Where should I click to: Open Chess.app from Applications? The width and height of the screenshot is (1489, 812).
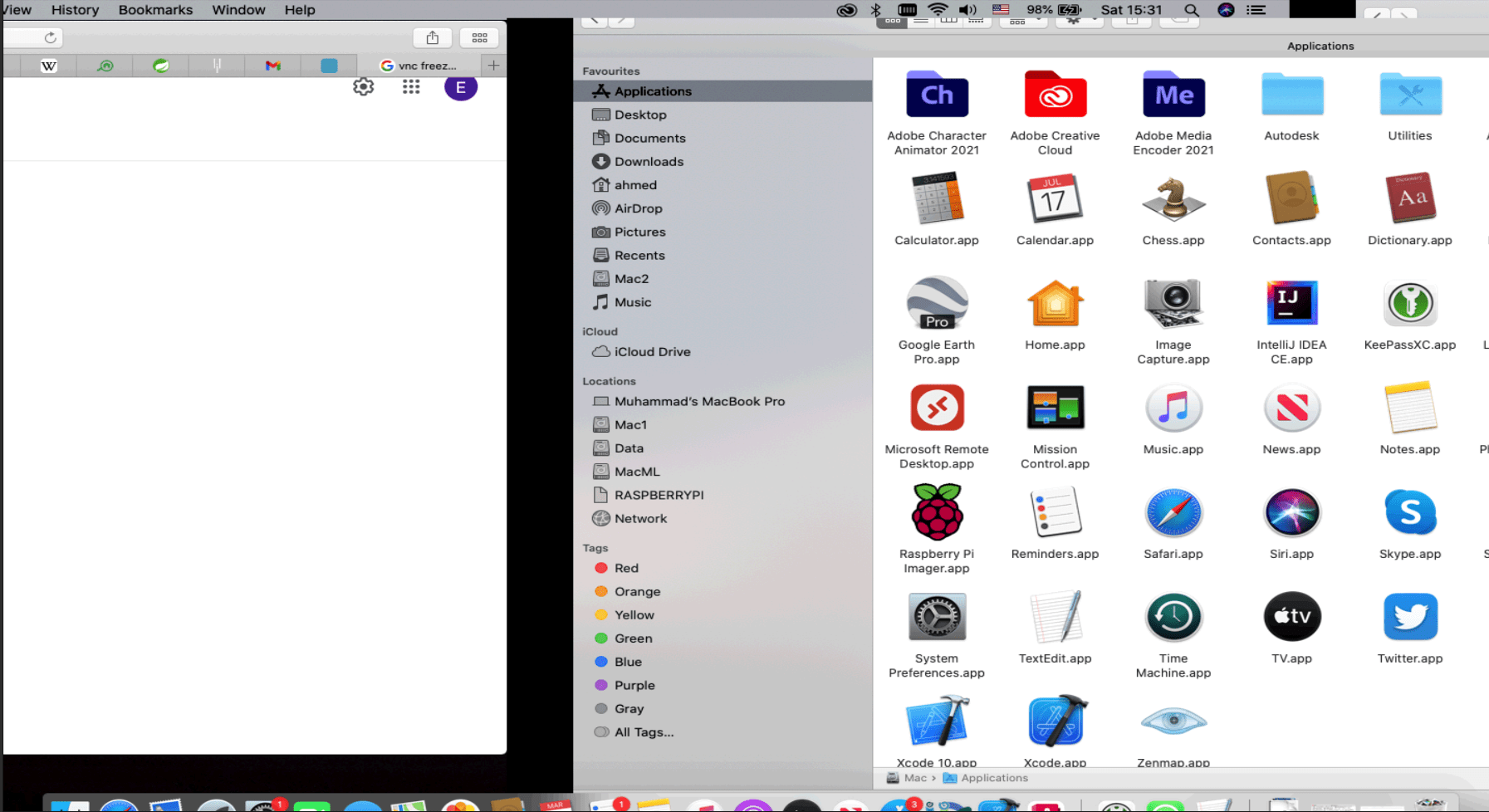[1173, 199]
